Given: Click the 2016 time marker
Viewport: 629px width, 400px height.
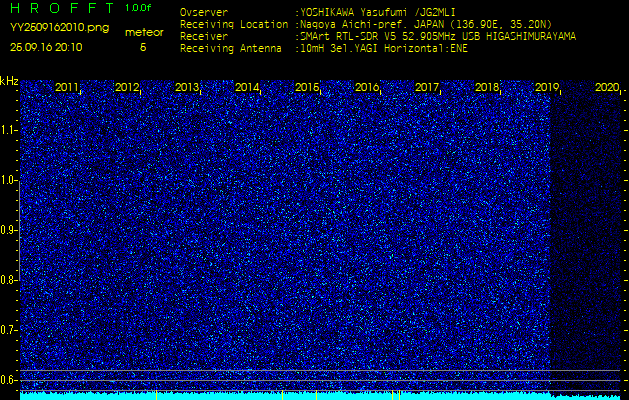Looking at the screenshot, I should pyautogui.click(x=367, y=87).
